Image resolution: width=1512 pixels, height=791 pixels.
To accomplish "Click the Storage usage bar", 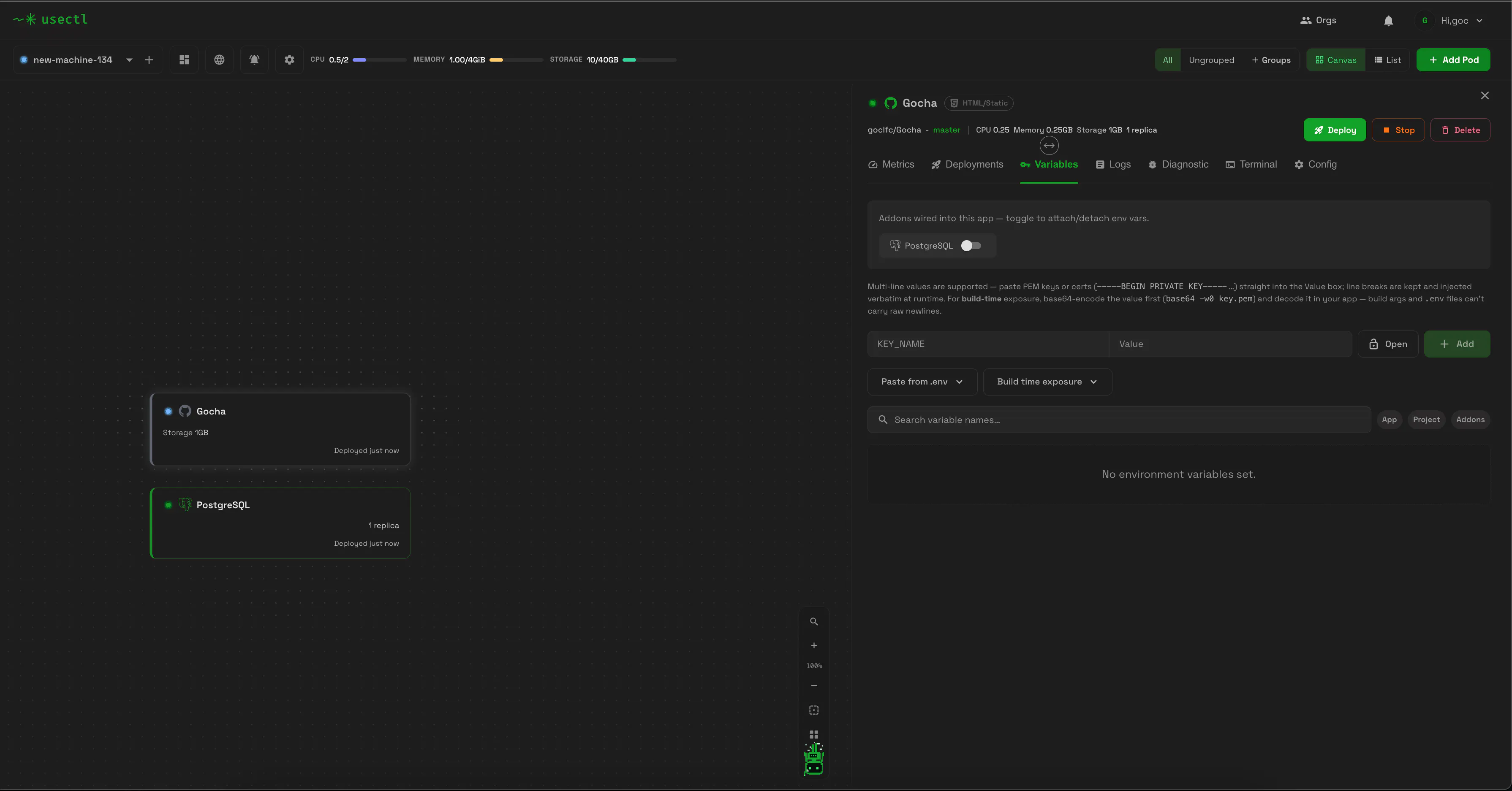I will tap(649, 60).
